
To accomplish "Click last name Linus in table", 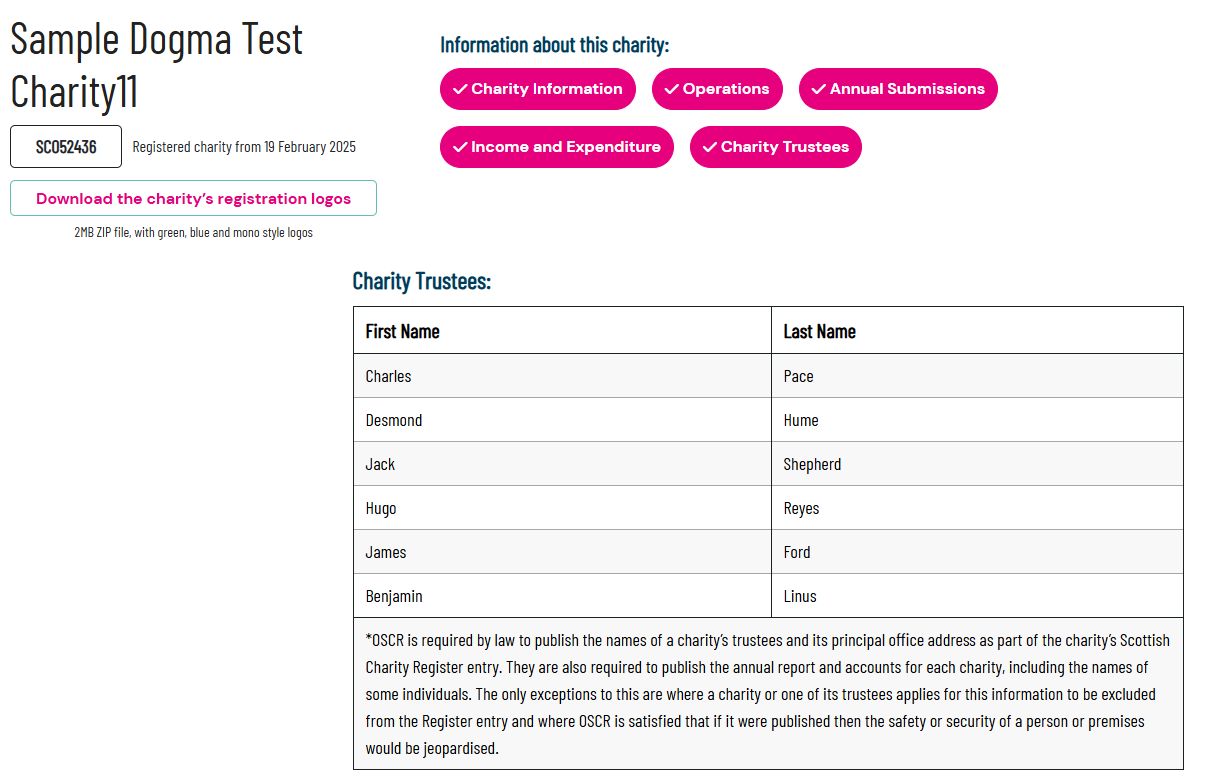I will [x=800, y=596].
